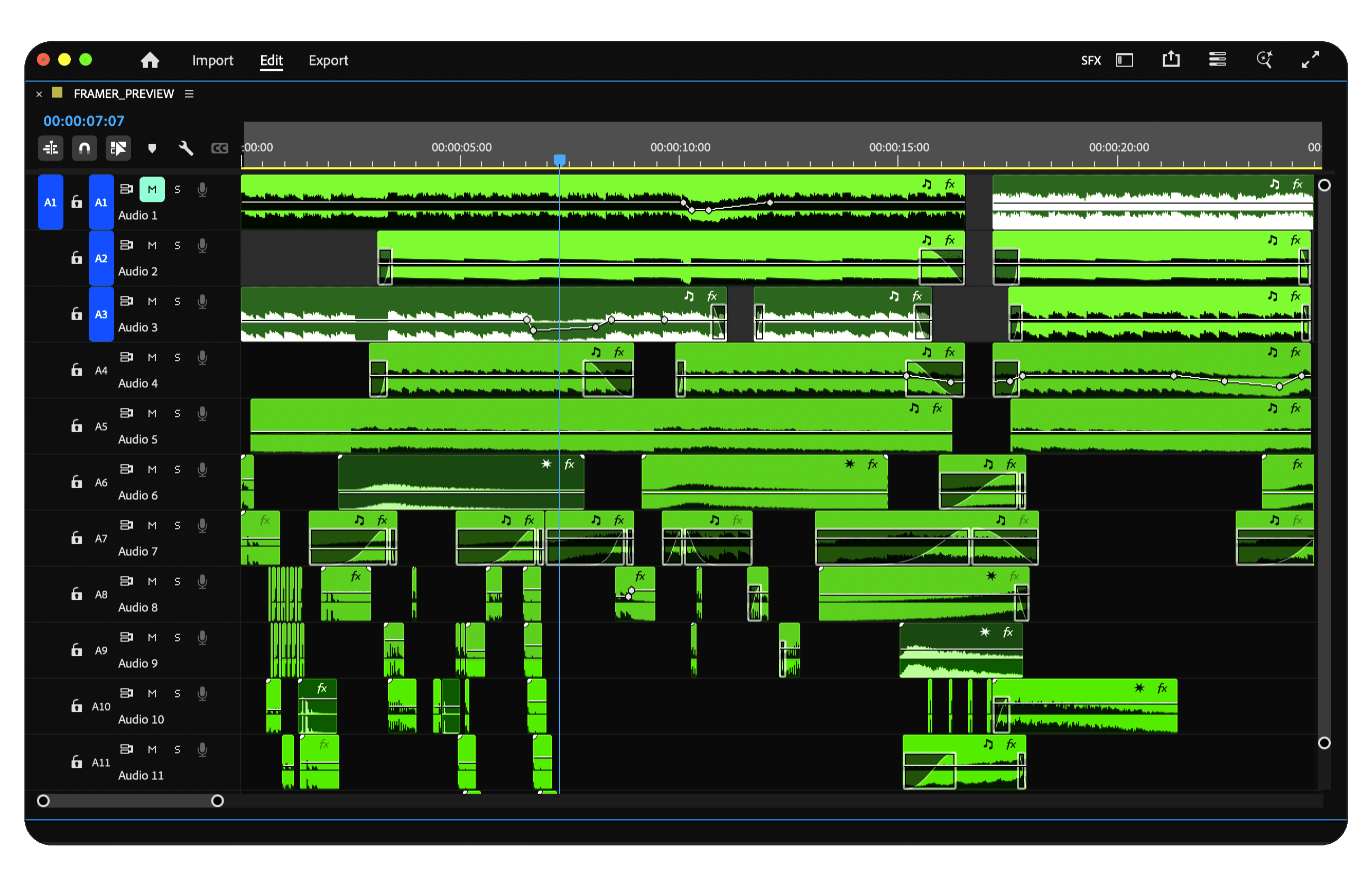
Task: Click the Add Marker icon
Action: pyautogui.click(x=152, y=148)
